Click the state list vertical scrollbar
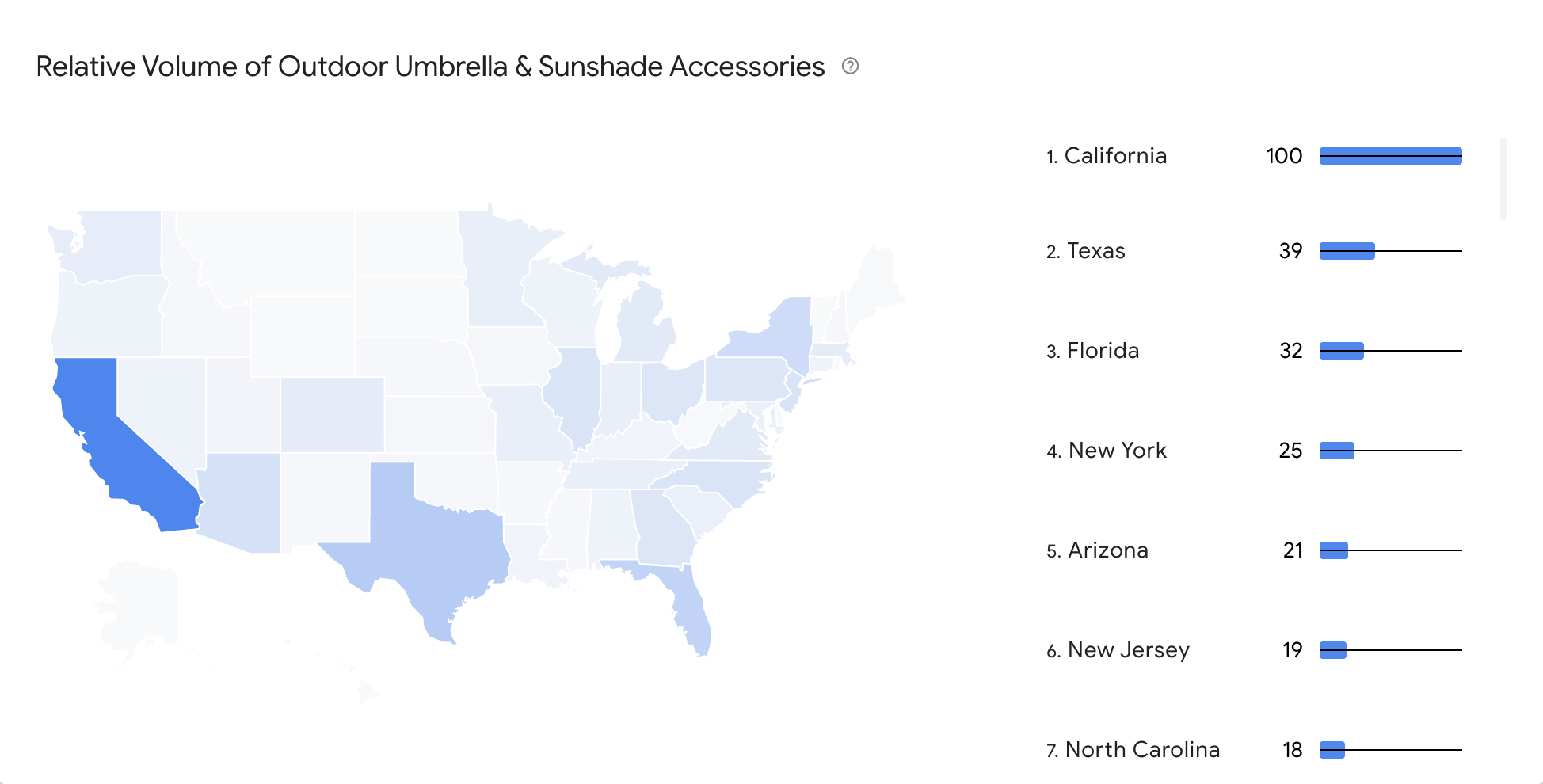 click(x=1503, y=179)
